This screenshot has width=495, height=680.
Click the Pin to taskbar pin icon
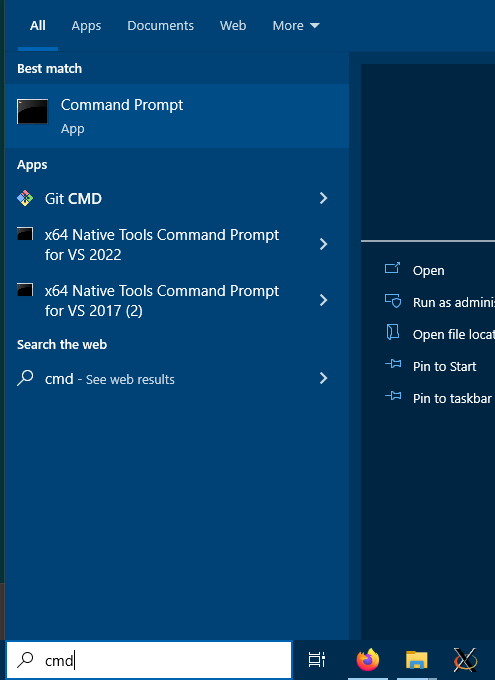coord(393,396)
